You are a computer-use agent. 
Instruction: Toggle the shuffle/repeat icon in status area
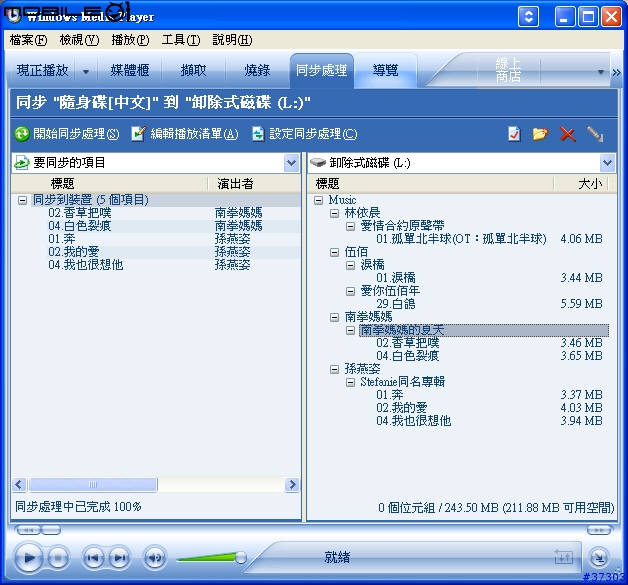(564, 557)
